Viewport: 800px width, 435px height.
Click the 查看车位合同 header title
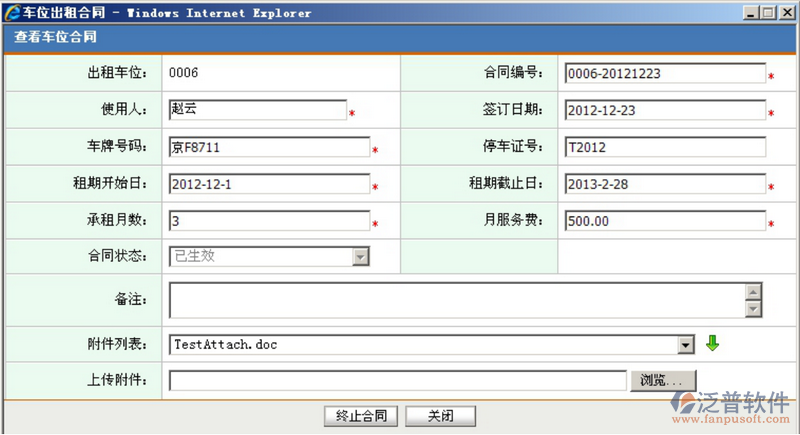click(55, 37)
